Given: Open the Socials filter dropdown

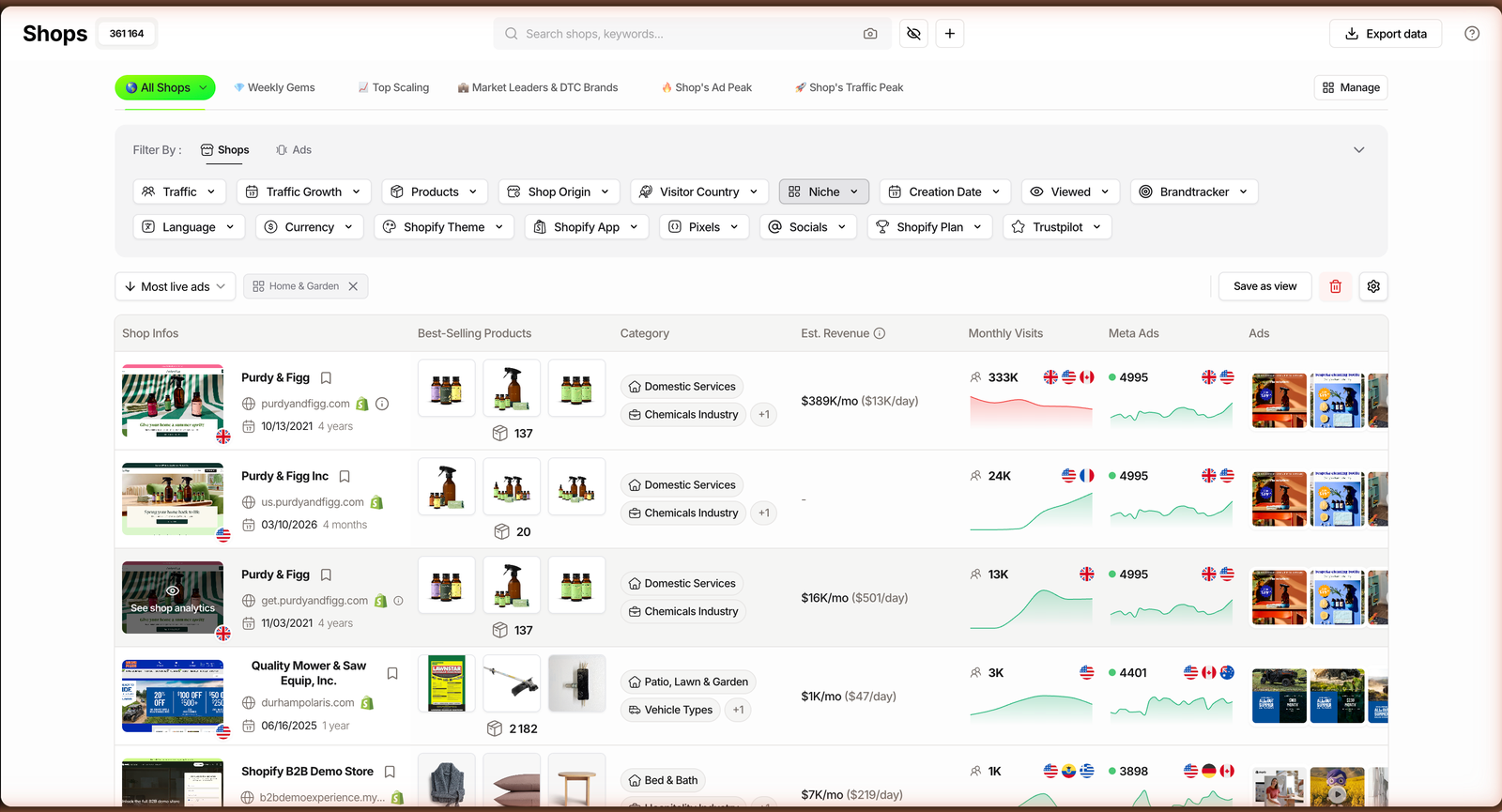Looking at the screenshot, I should pyautogui.click(x=808, y=227).
